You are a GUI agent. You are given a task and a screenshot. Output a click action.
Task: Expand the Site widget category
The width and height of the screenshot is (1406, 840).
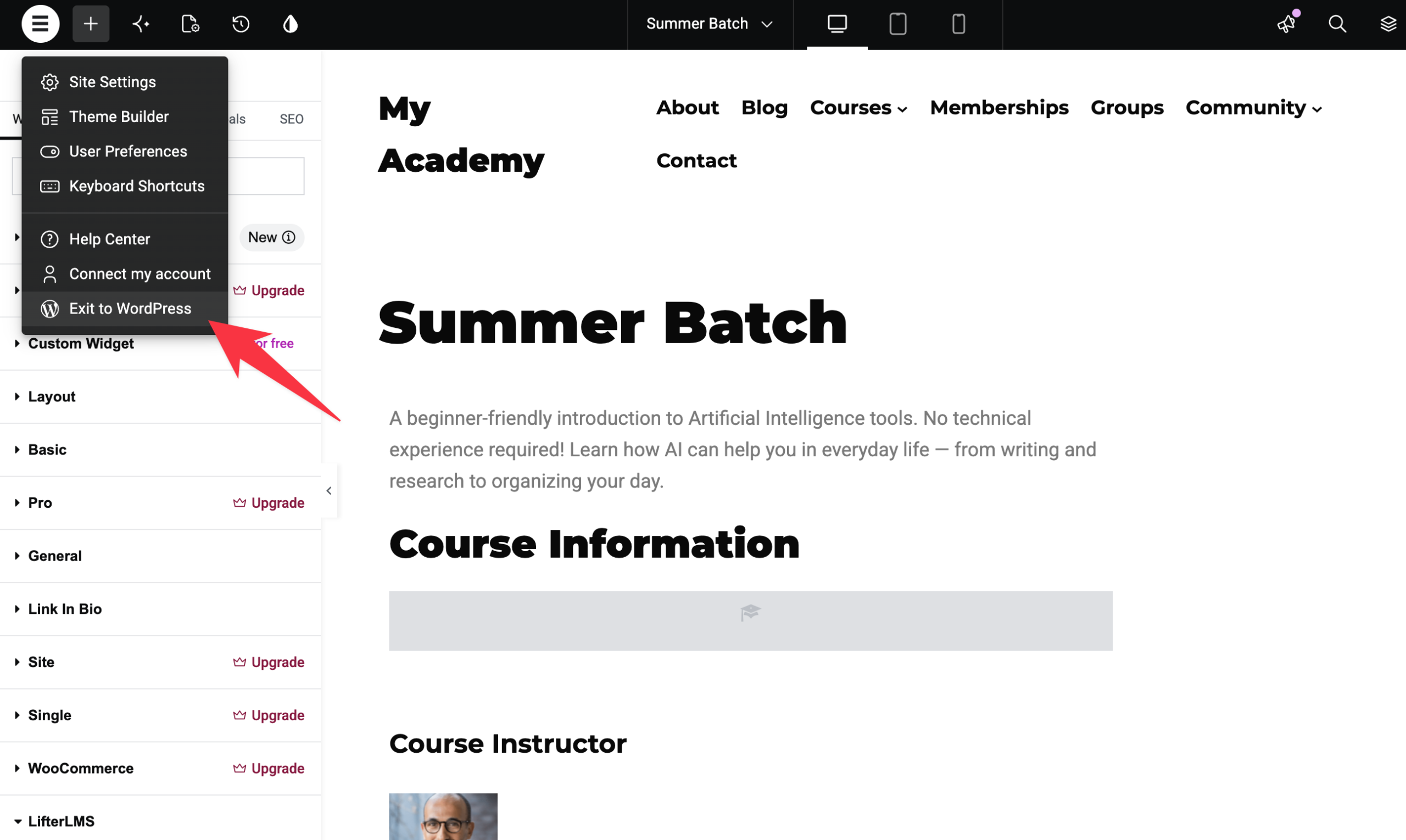coord(41,662)
